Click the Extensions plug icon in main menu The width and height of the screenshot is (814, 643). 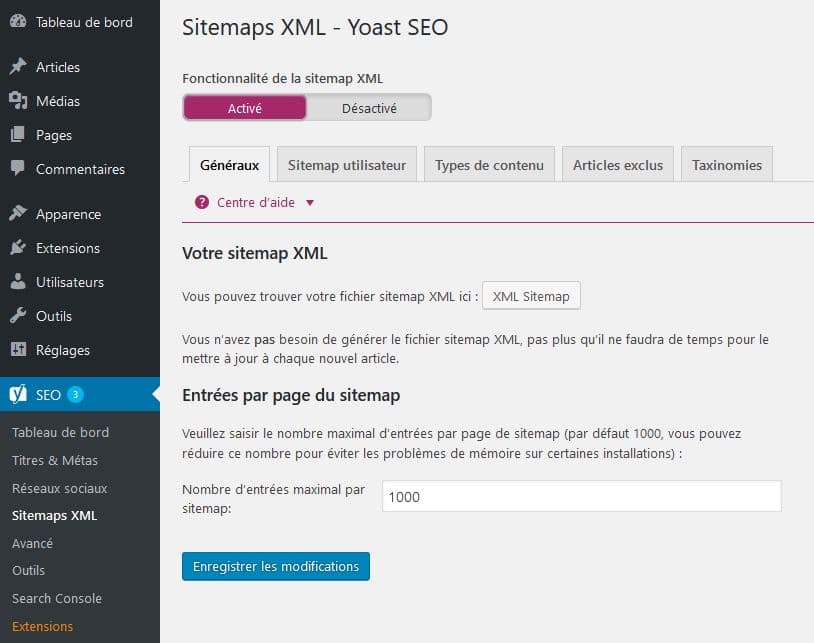click(18, 248)
